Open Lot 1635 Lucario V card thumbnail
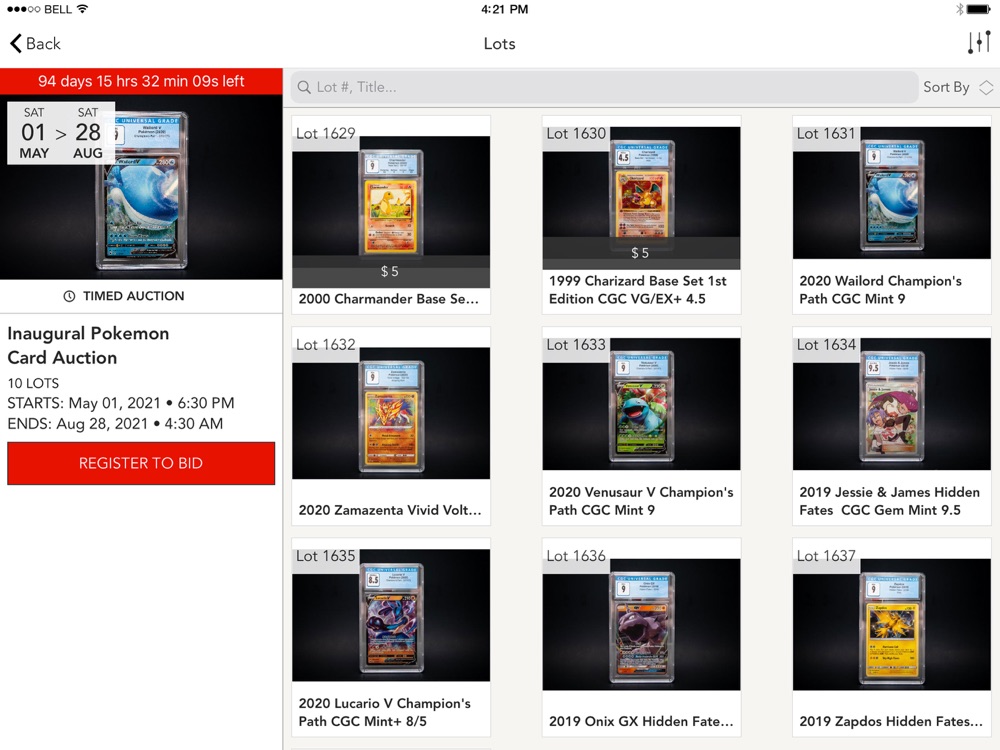Image resolution: width=1000 pixels, height=750 pixels. point(391,615)
